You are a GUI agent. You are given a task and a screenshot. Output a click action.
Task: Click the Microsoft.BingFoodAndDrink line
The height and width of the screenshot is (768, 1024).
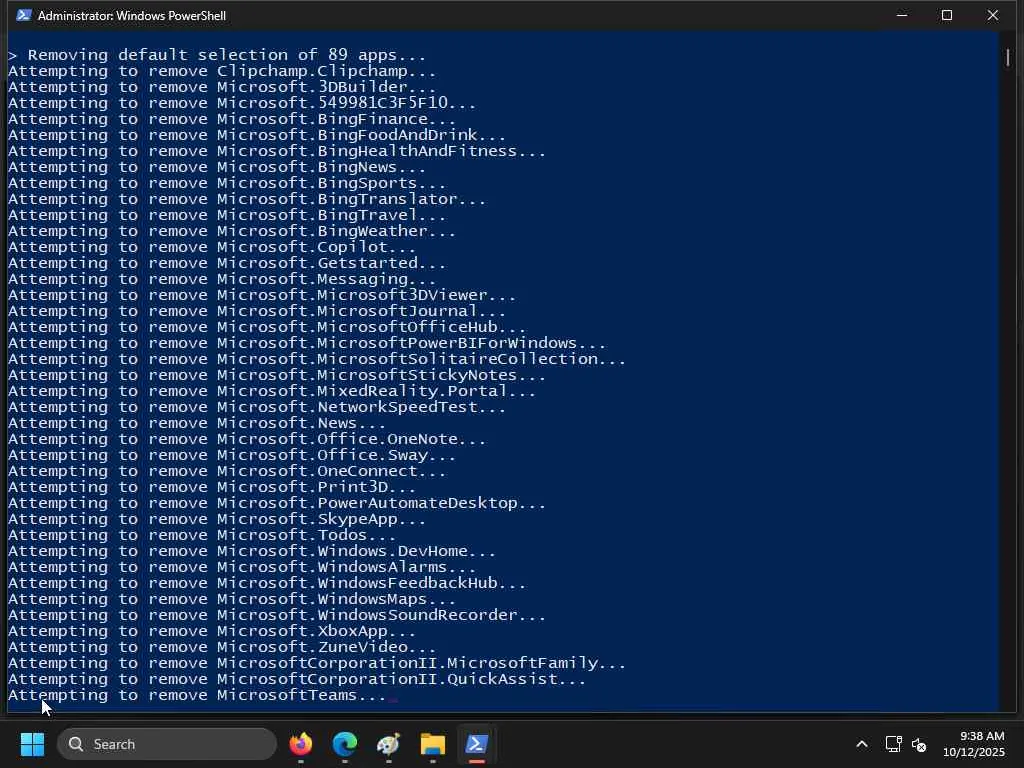point(257,135)
